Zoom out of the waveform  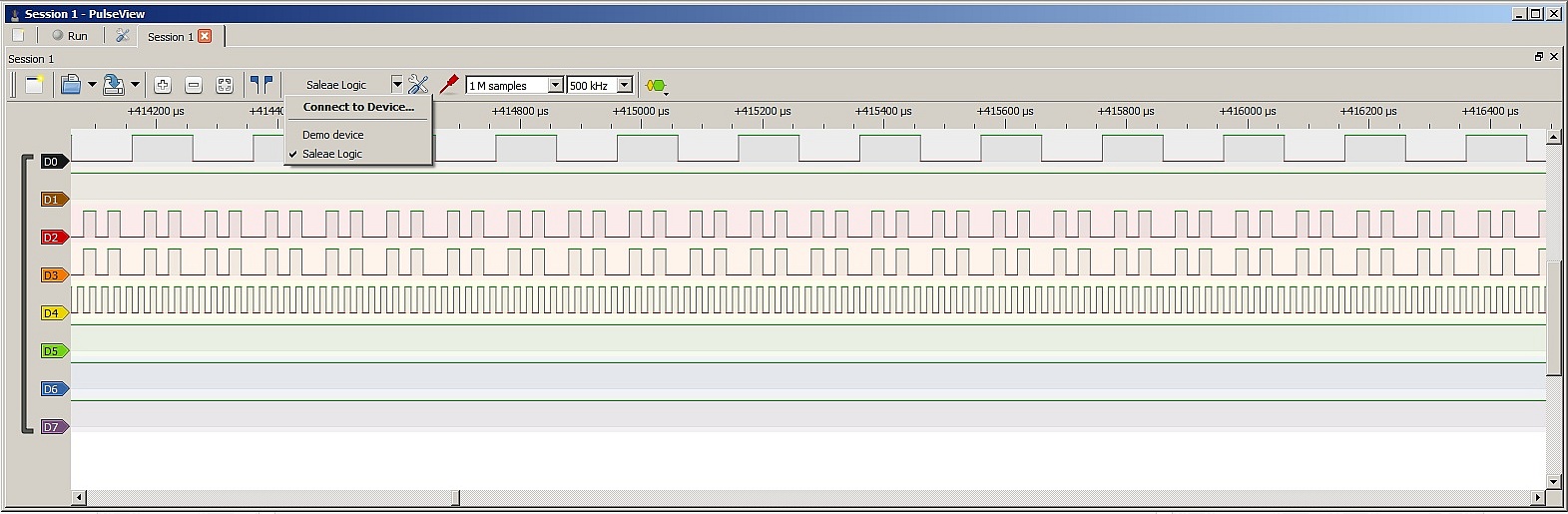coord(195,85)
